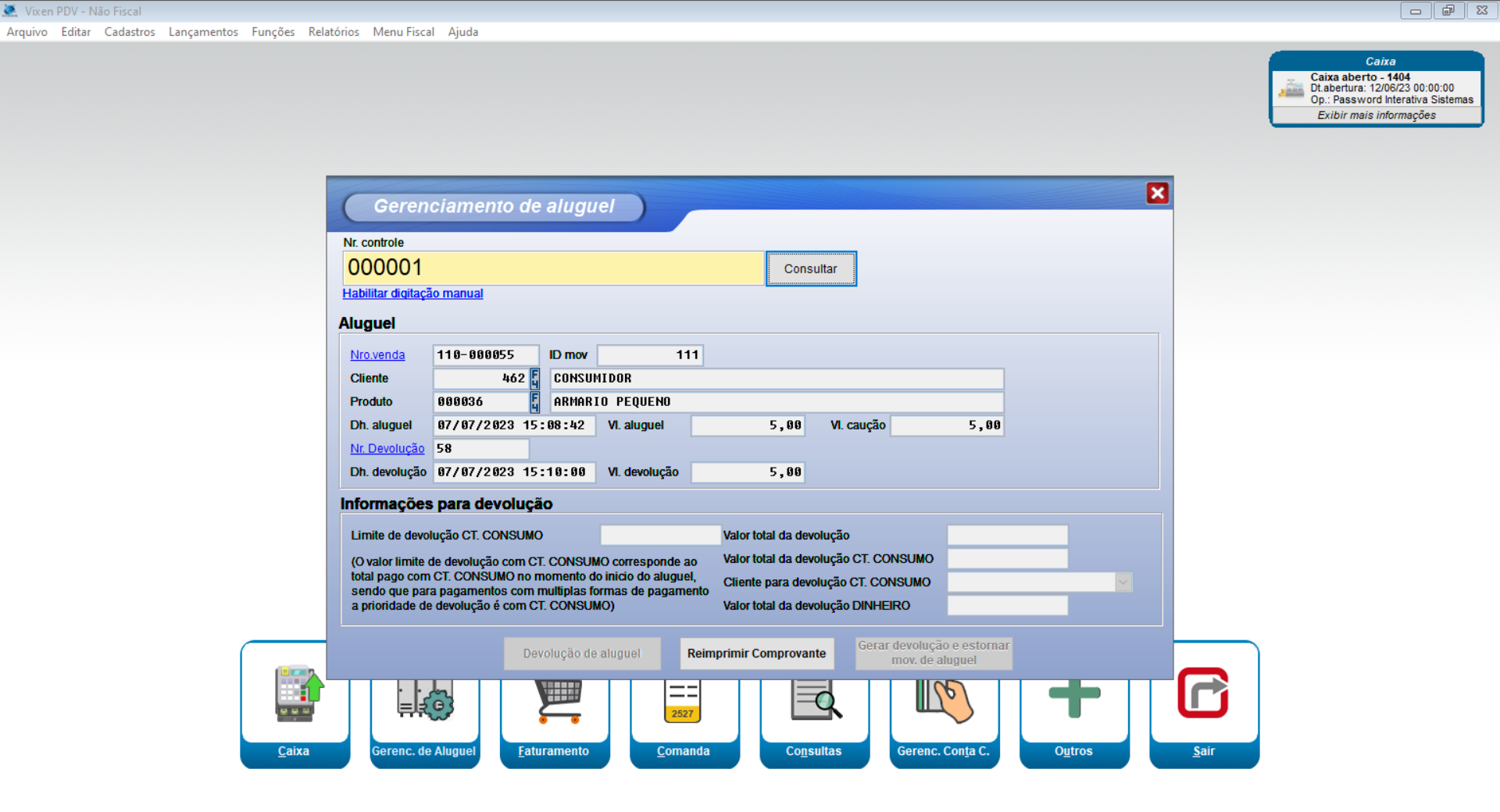Screen dimensions: 1500x812
Task: Click the Habilitar digitação manual link
Action: click(x=412, y=294)
